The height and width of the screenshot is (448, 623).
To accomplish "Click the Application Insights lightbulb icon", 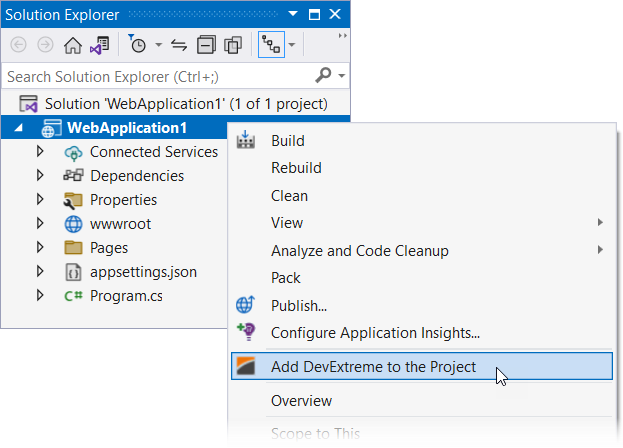I will [246, 332].
